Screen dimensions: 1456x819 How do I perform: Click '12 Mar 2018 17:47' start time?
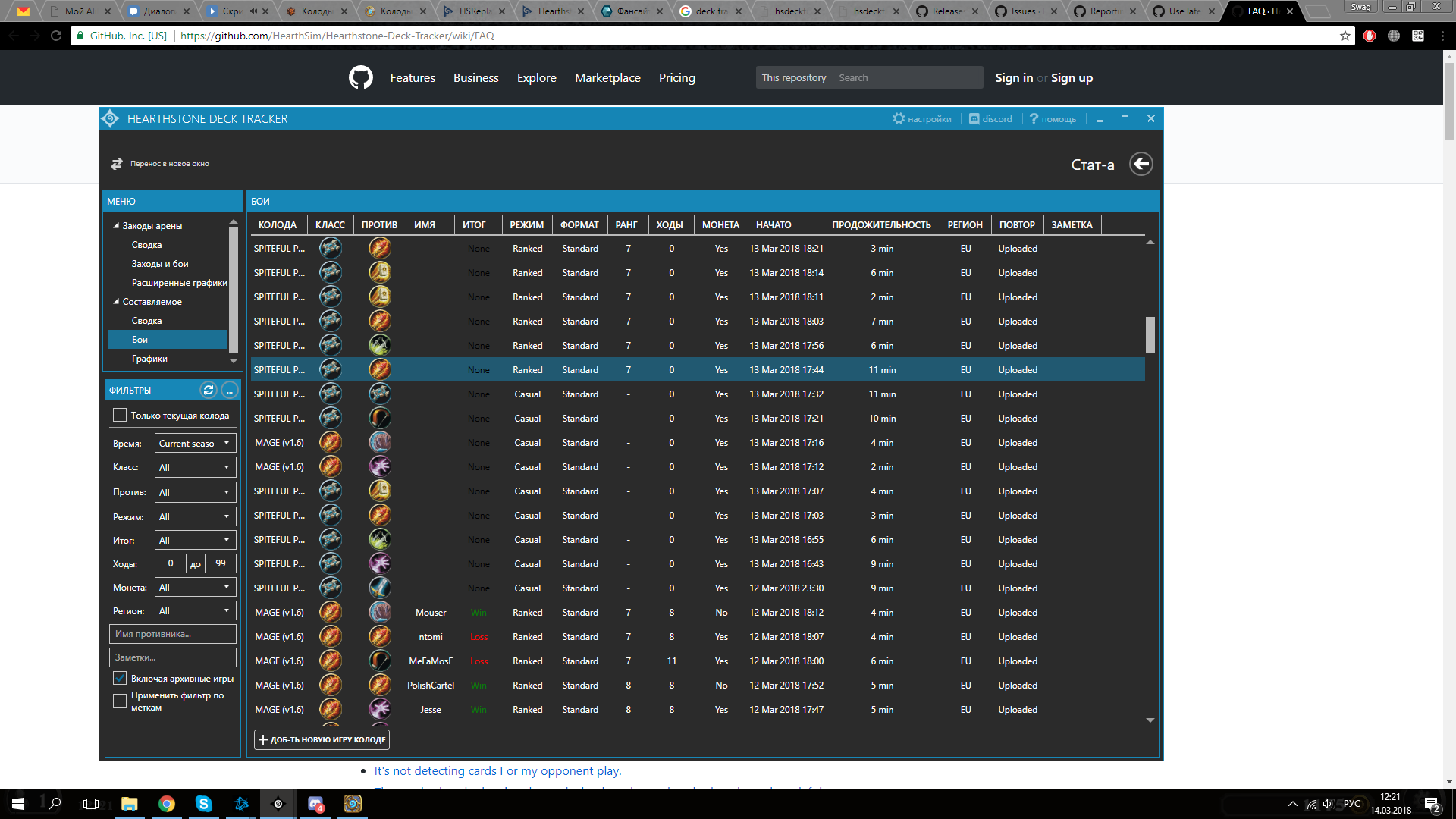pyautogui.click(x=786, y=709)
